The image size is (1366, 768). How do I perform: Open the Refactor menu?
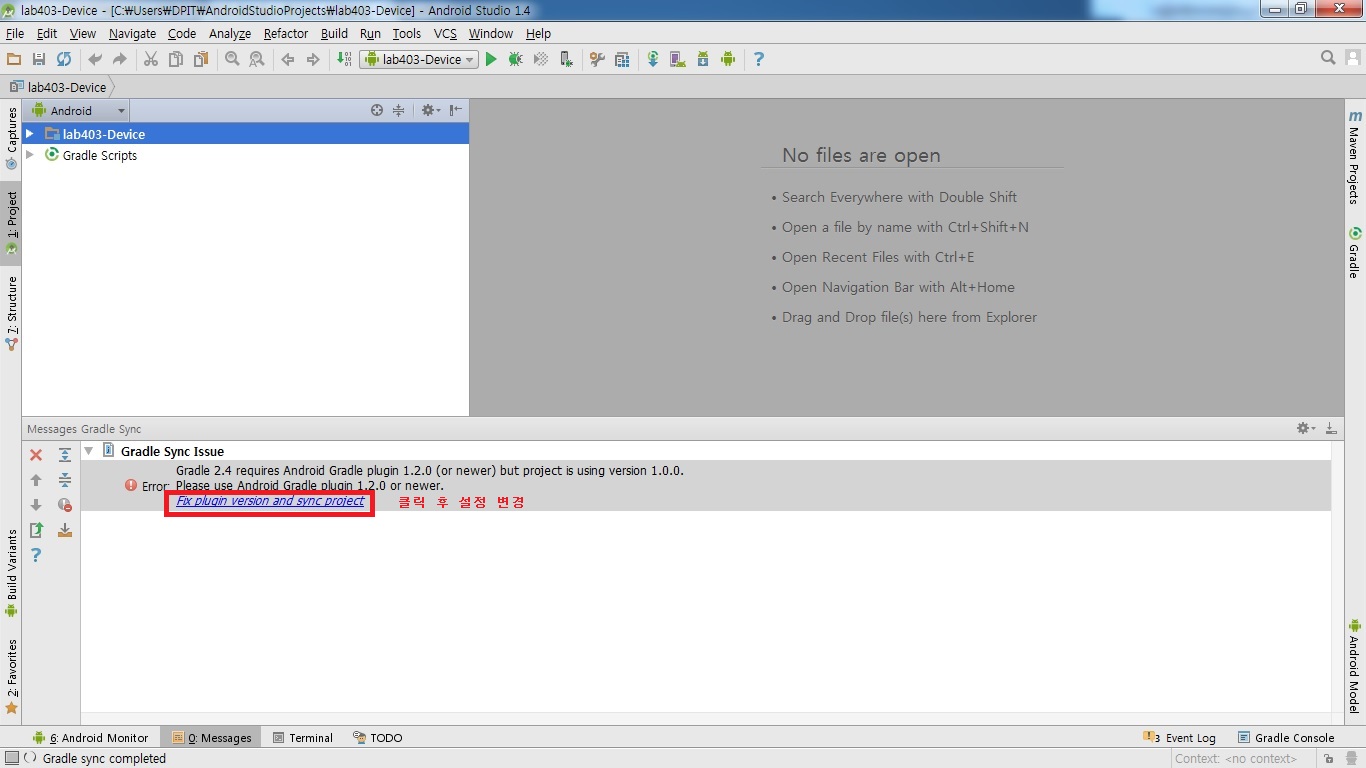(x=286, y=33)
